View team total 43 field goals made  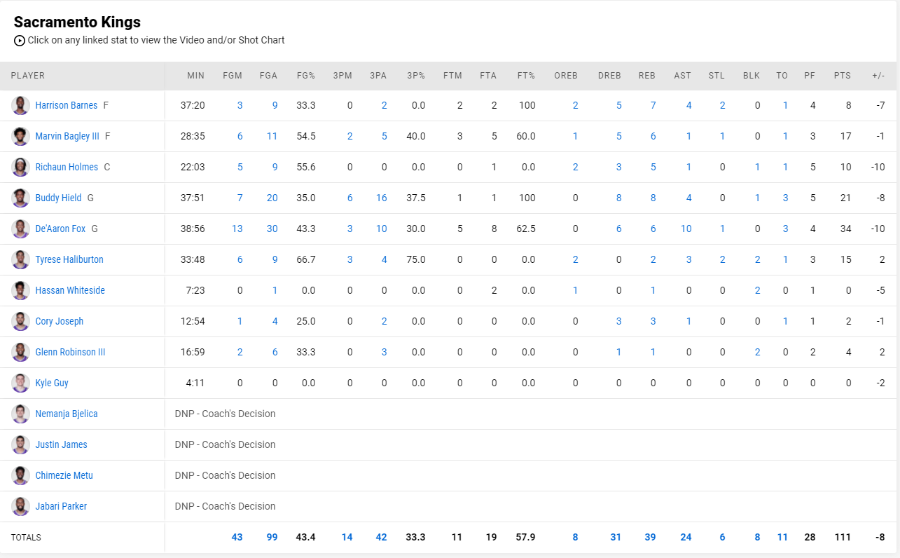coord(237,537)
